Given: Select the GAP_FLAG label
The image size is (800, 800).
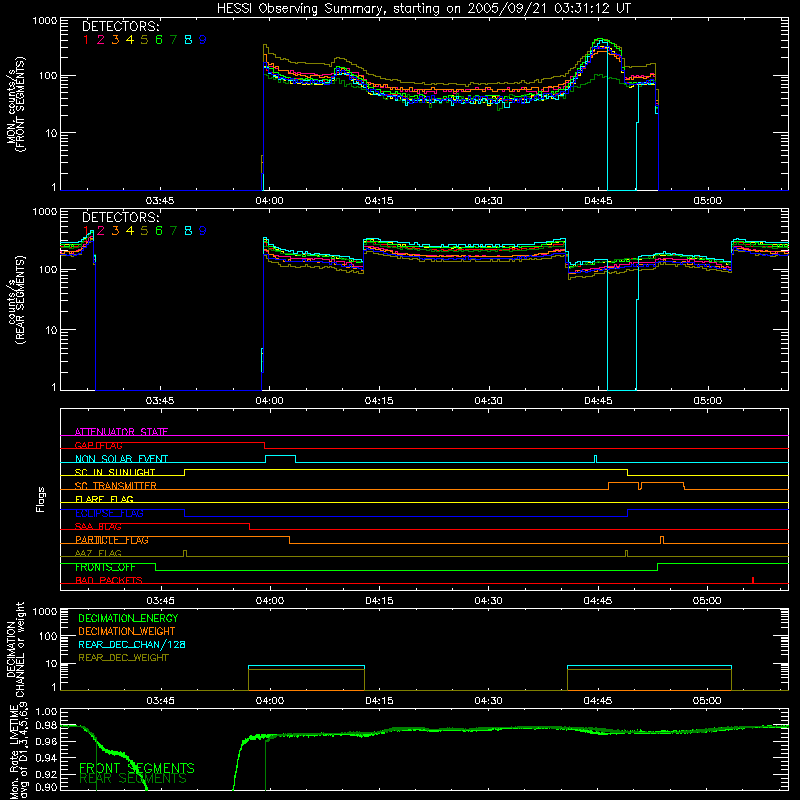Looking at the screenshot, I should pyautogui.click(x=98, y=445).
